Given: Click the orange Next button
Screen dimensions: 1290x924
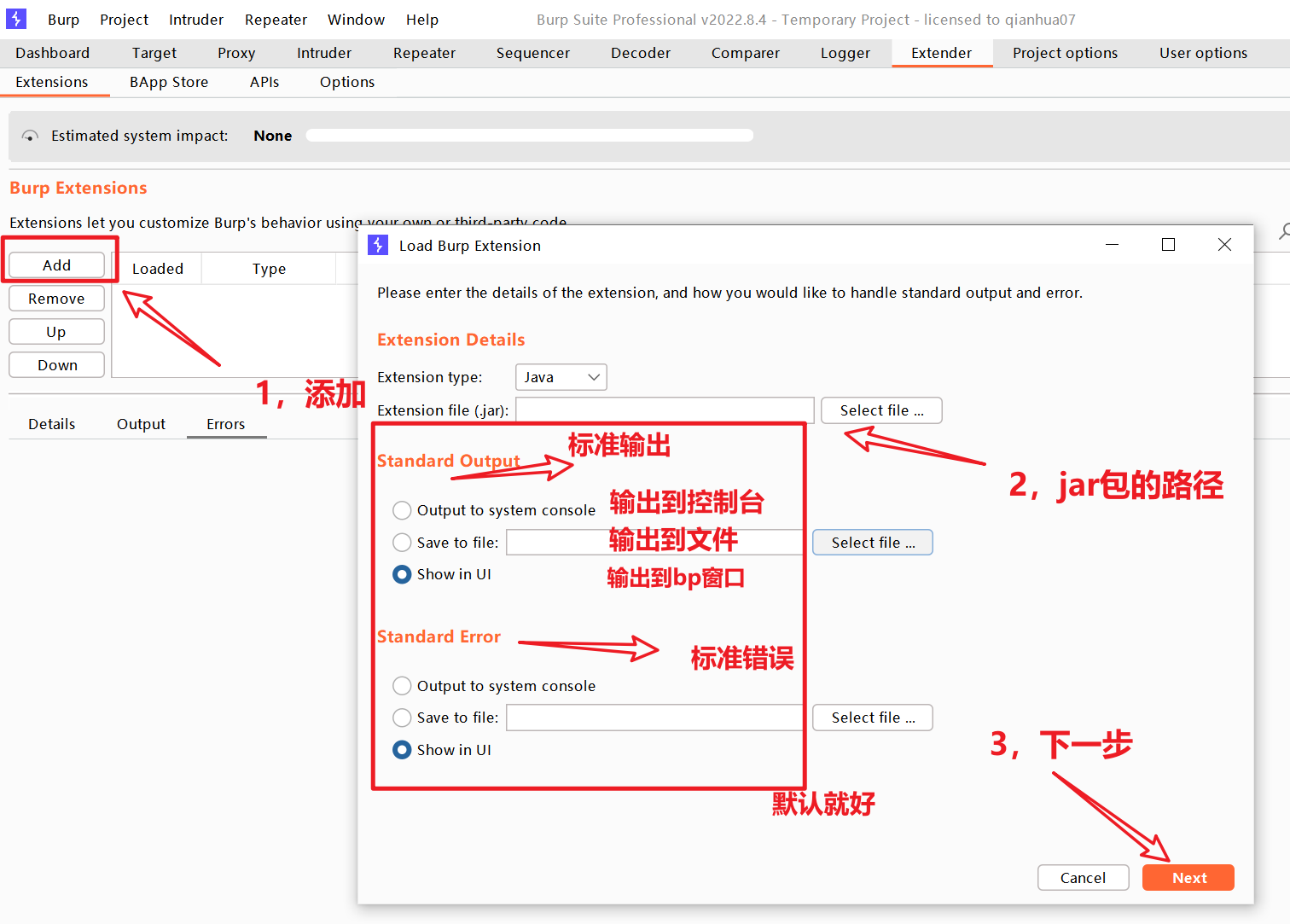Looking at the screenshot, I should pos(1188,878).
